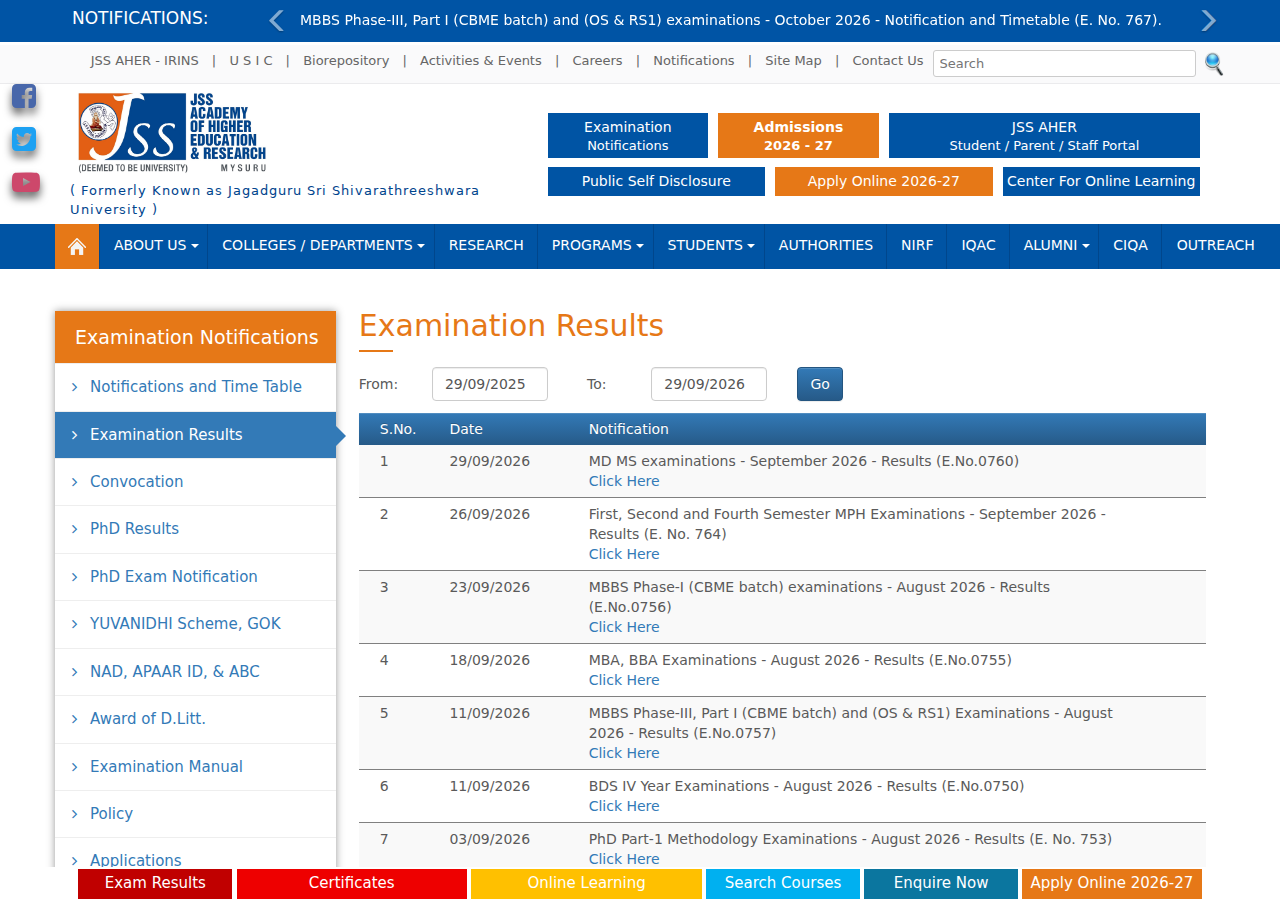Expand the COLLEGES / DEPARTMENTS menu
This screenshot has height=900, width=1280.
[x=322, y=246]
